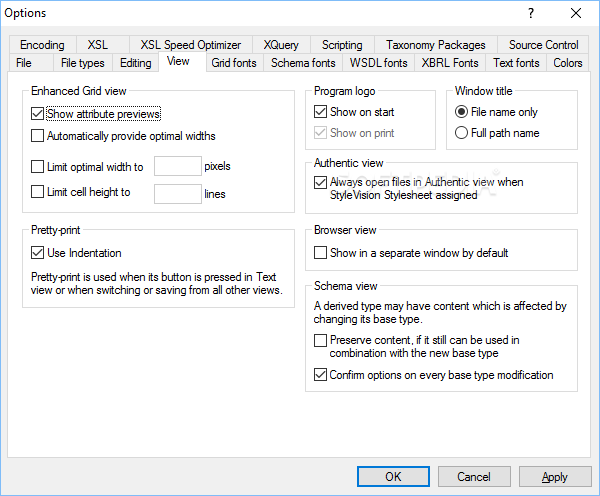This screenshot has width=600, height=496.
Task: Uncheck Confirm options on every base type modification
Action: [320, 375]
